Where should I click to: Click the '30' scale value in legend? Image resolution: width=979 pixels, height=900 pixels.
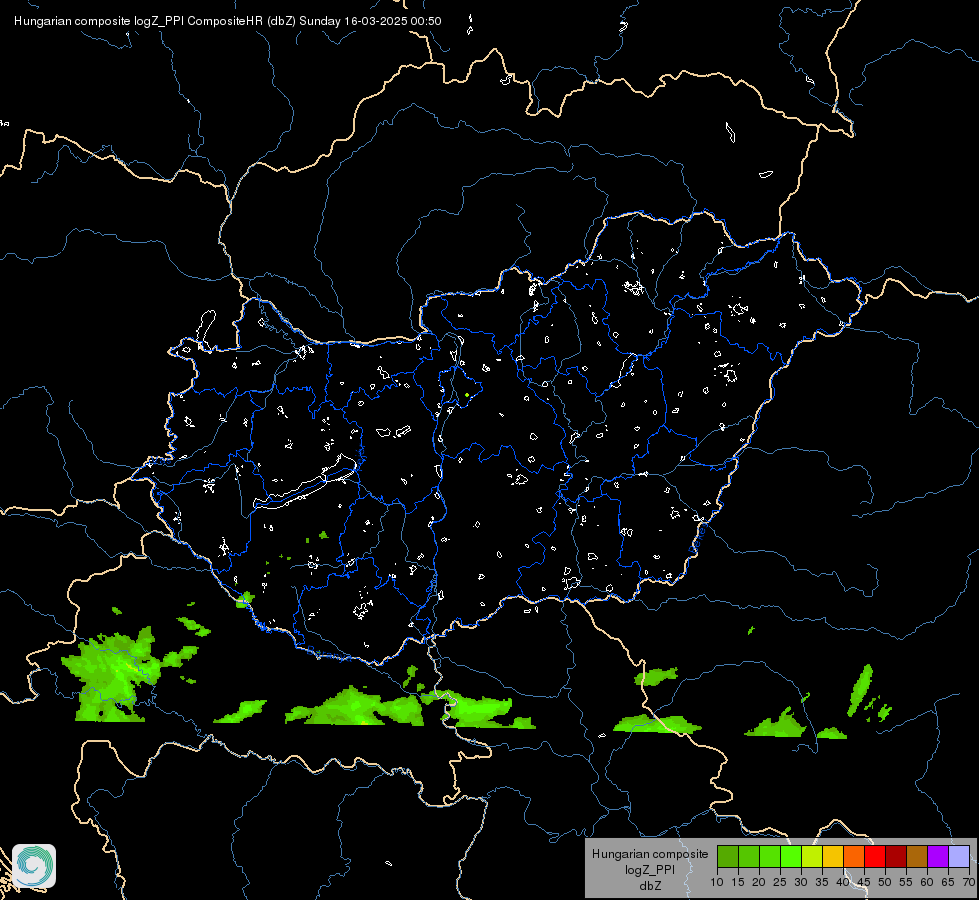(801, 882)
